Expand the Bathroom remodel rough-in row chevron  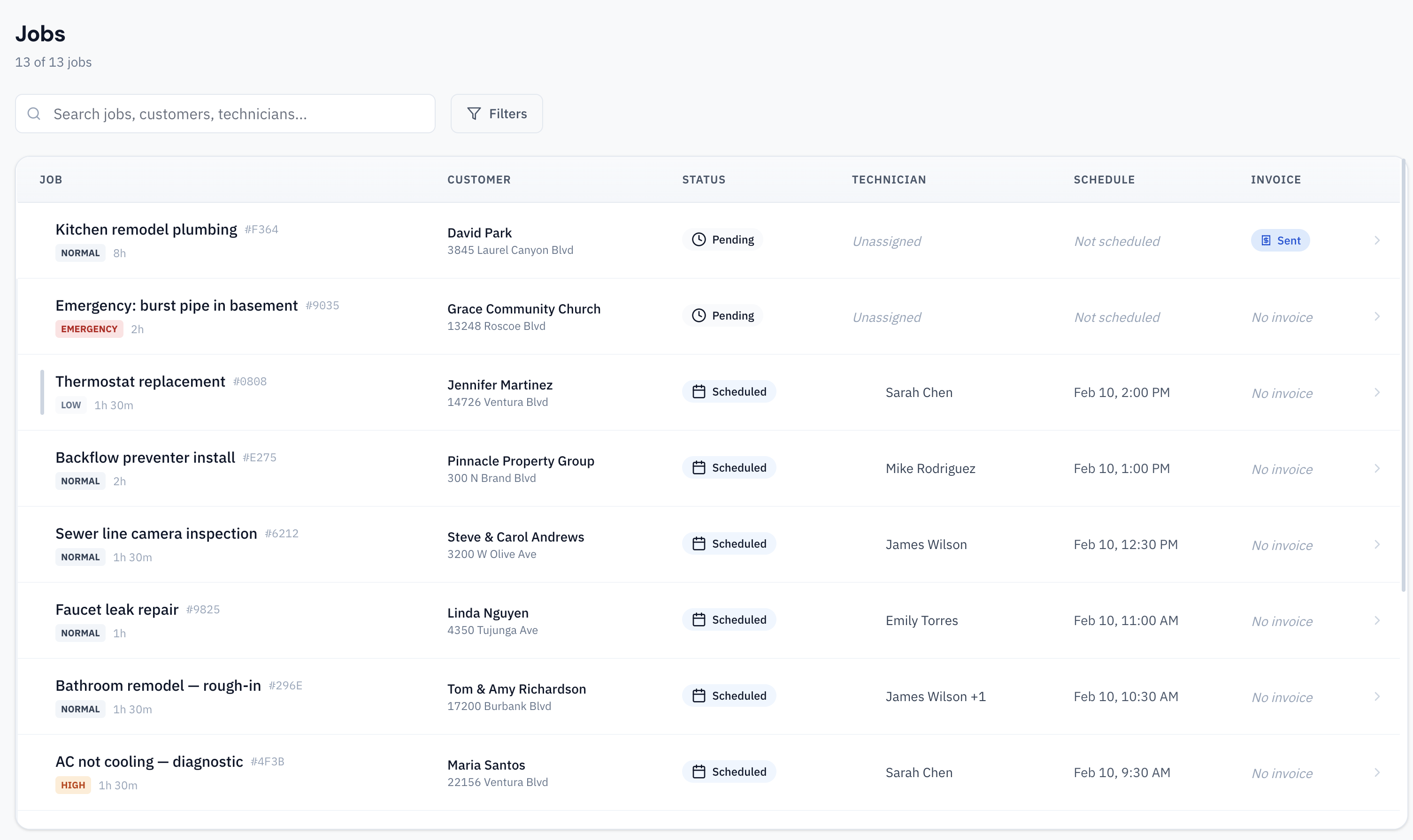1377,697
